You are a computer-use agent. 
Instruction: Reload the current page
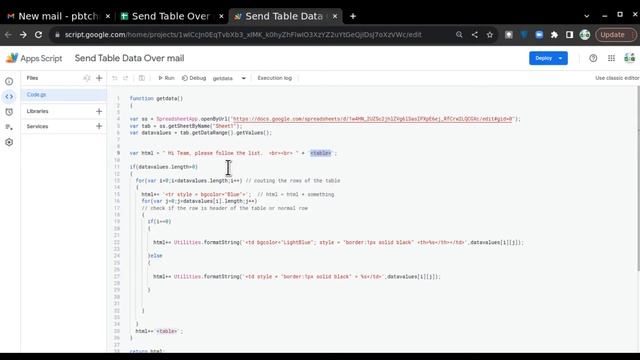click(x=38, y=35)
